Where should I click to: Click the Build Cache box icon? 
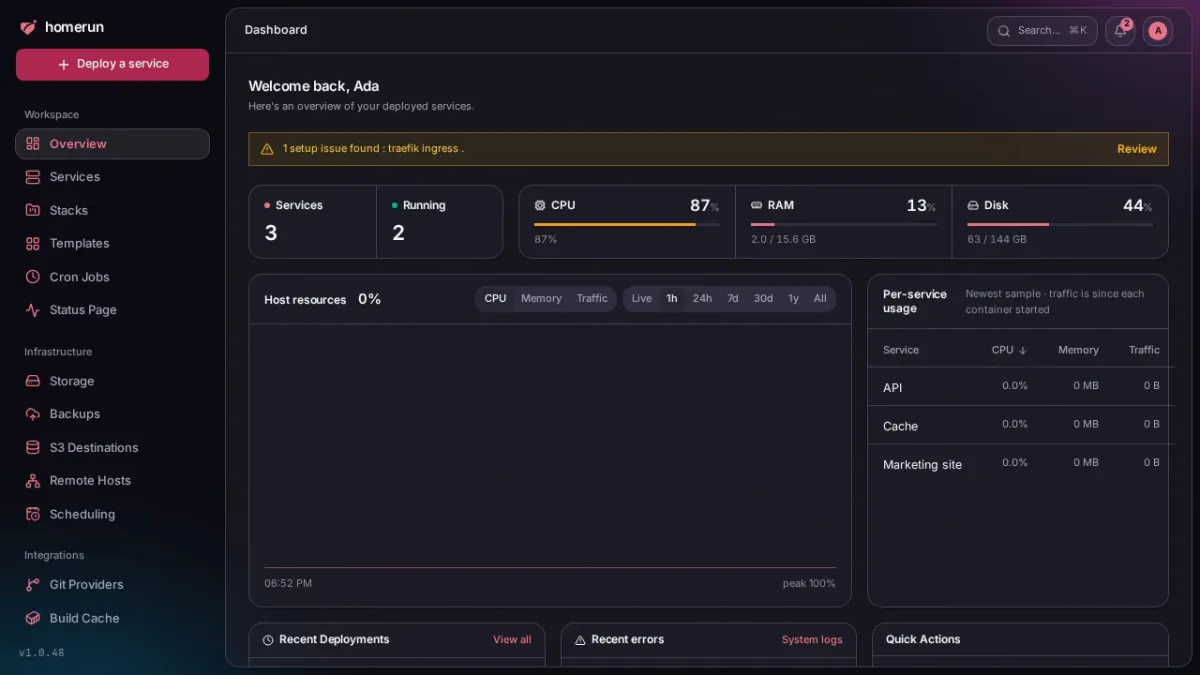click(33, 618)
